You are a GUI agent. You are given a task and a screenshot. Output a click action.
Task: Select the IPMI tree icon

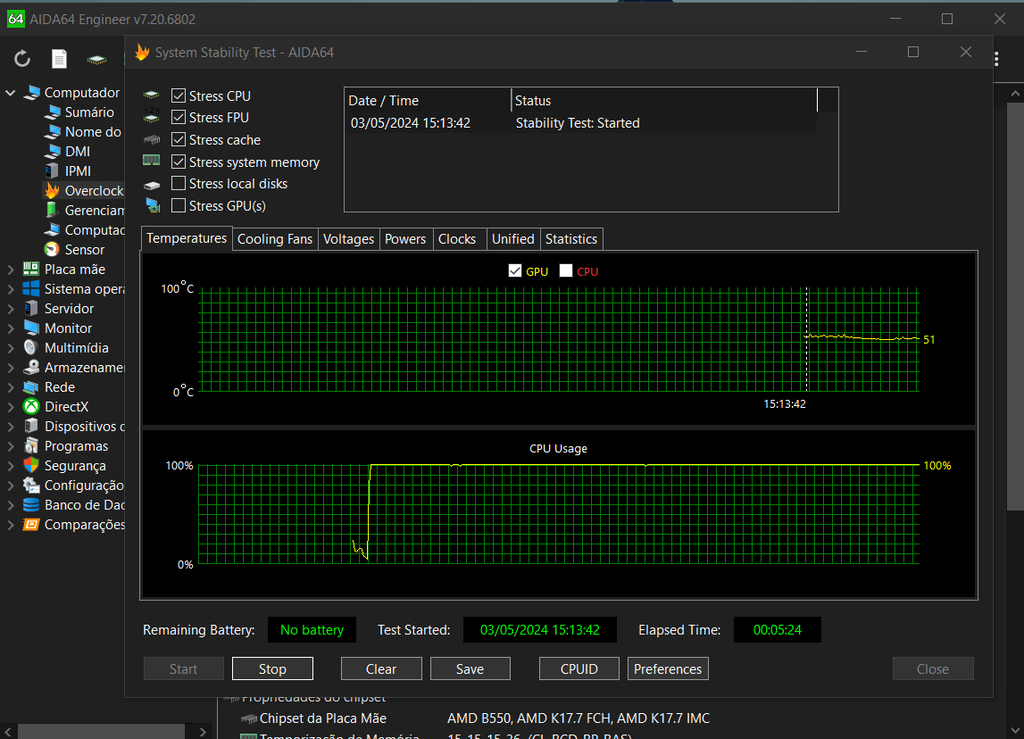52,171
